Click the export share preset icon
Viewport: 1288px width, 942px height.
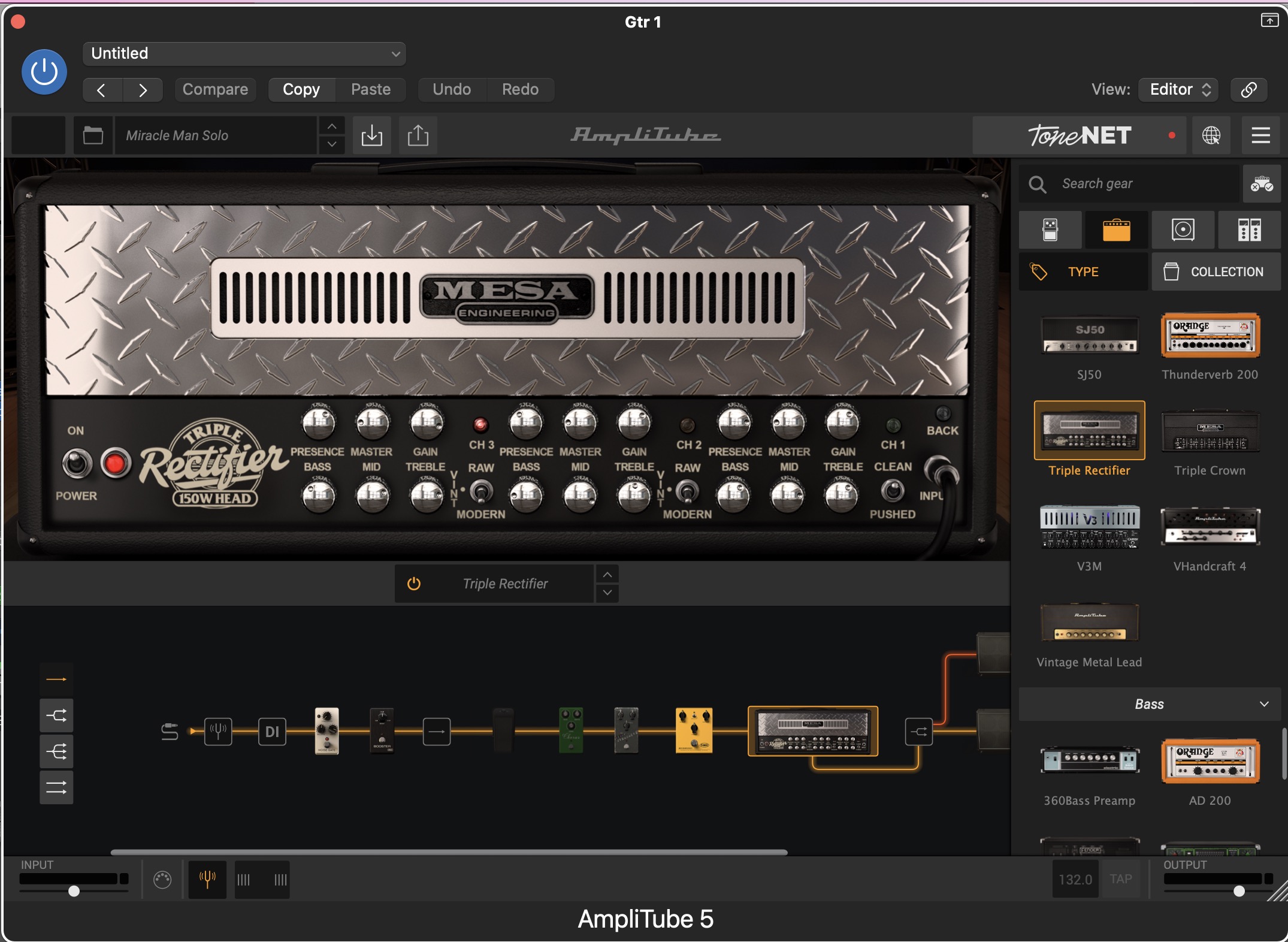point(418,135)
